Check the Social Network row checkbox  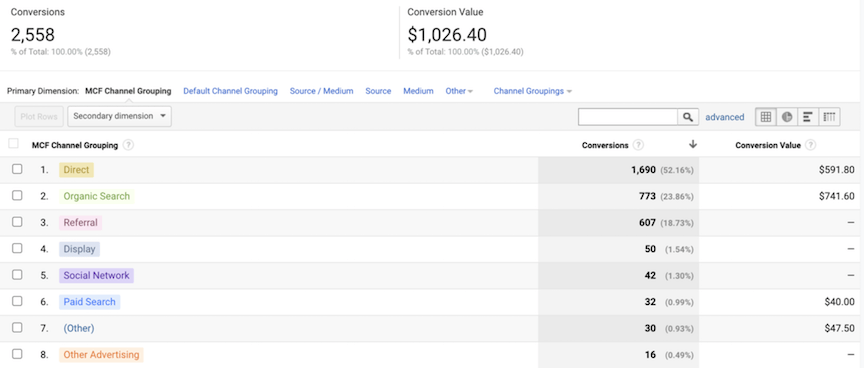click(17, 275)
